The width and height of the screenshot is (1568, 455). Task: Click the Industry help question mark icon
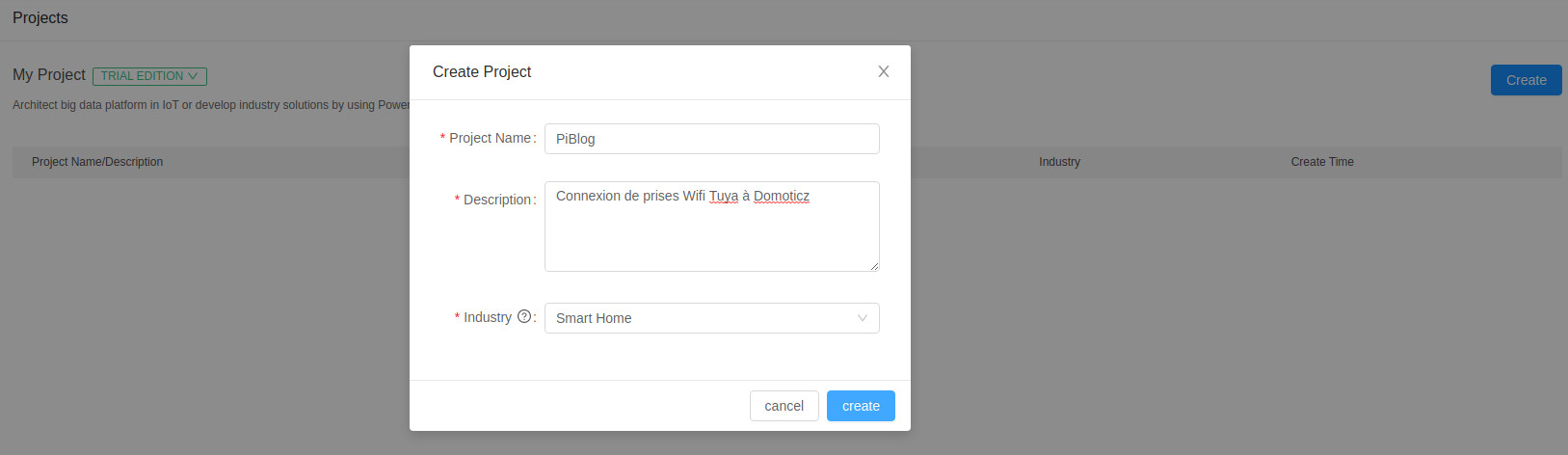click(524, 316)
